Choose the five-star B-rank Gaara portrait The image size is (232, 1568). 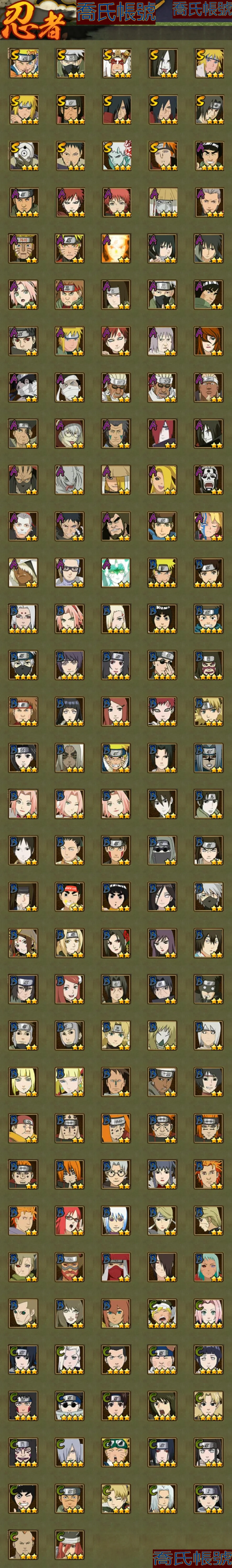[x=162, y=711]
